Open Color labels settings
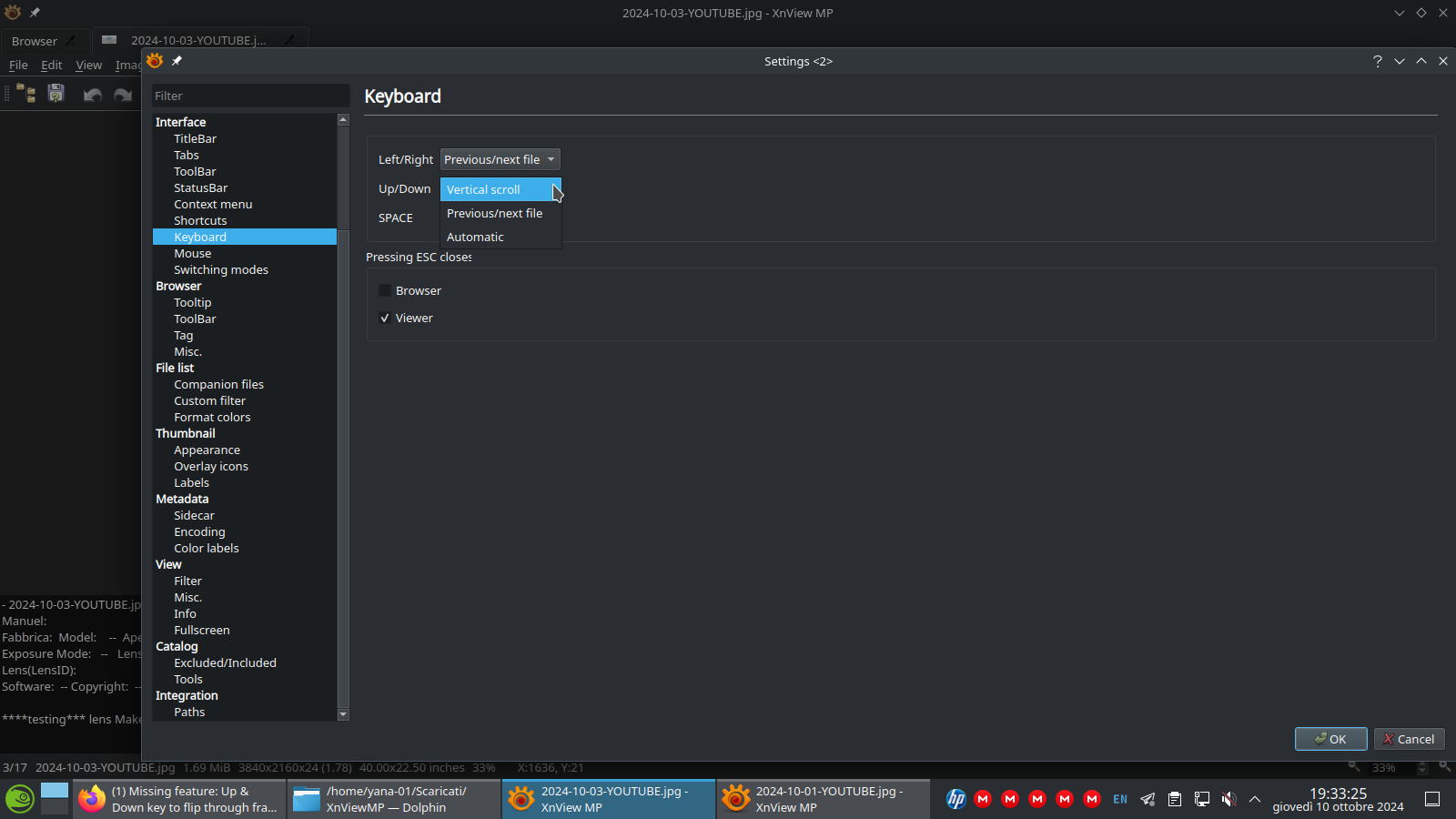 (207, 549)
